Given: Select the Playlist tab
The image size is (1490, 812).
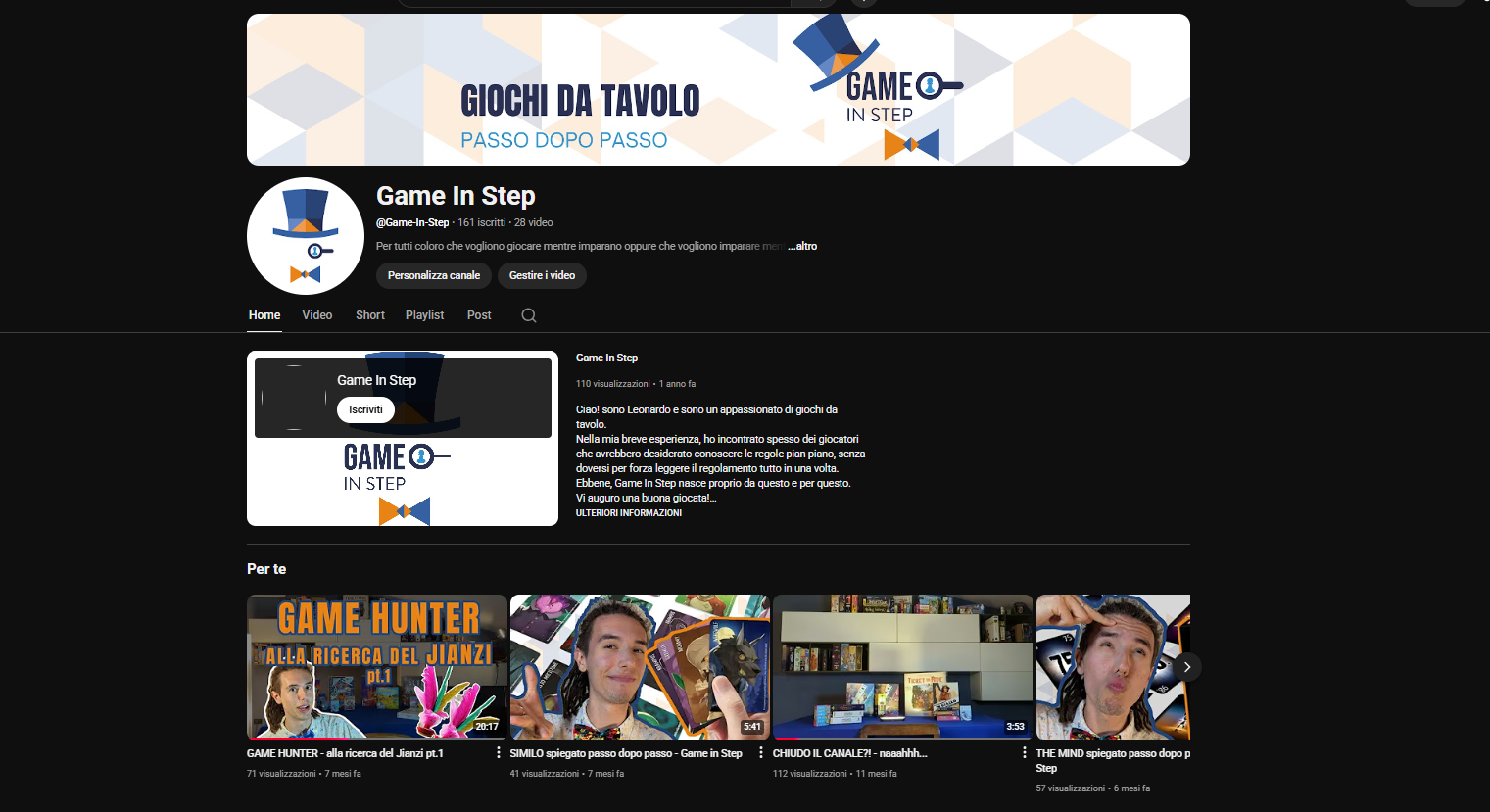Looking at the screenshot, I should coord(424,315).
